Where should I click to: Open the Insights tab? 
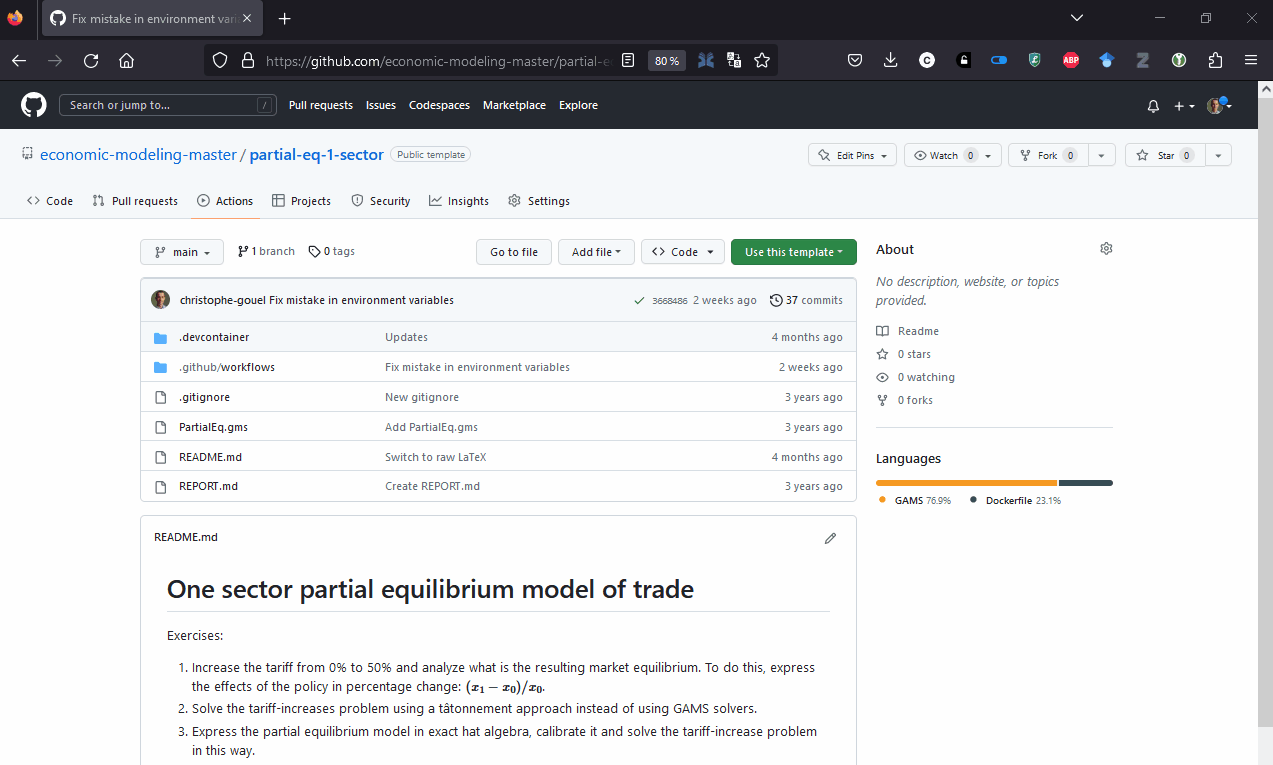point(459,201)
